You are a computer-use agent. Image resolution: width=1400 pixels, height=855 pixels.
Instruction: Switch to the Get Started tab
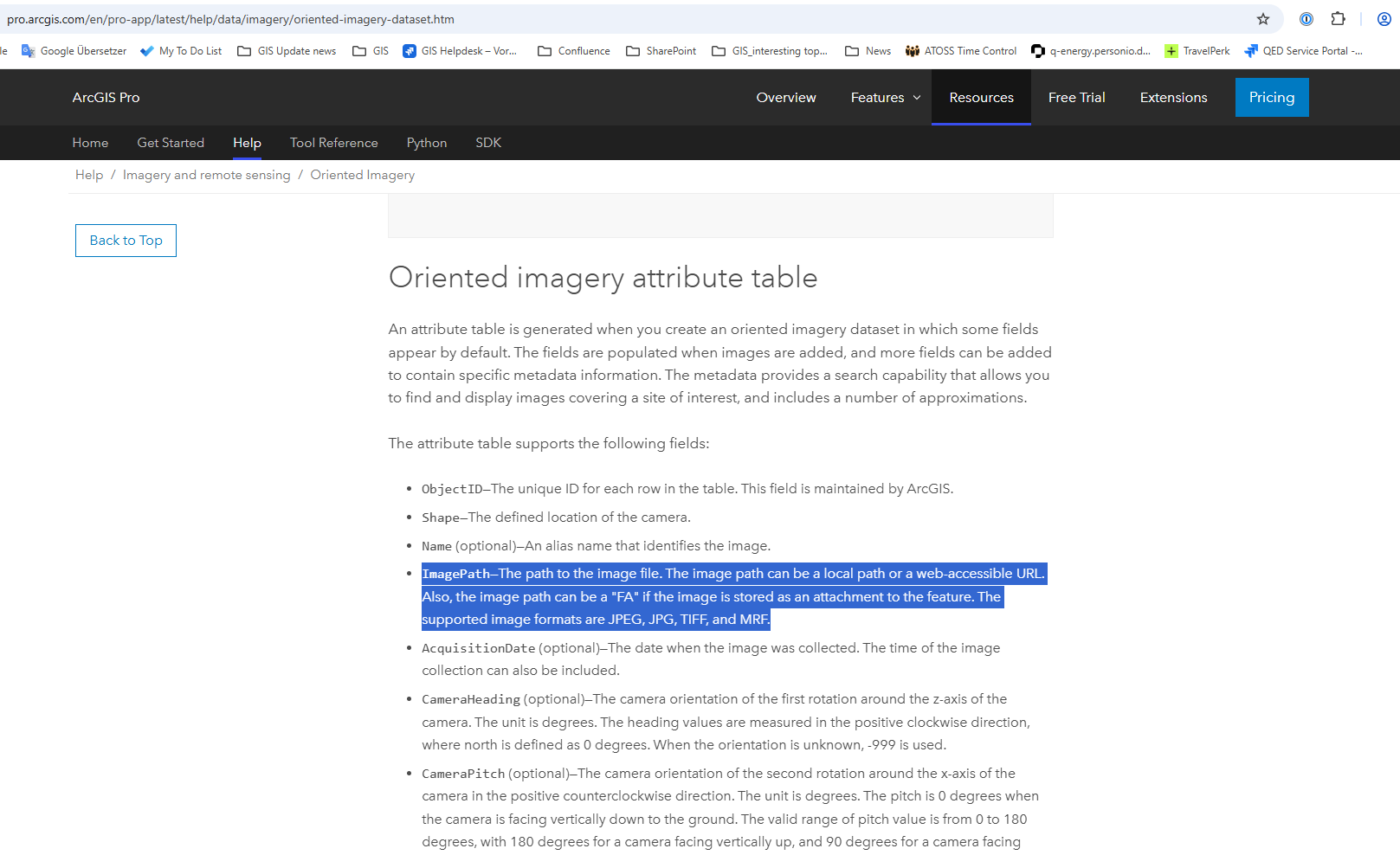tap(171, 143)
